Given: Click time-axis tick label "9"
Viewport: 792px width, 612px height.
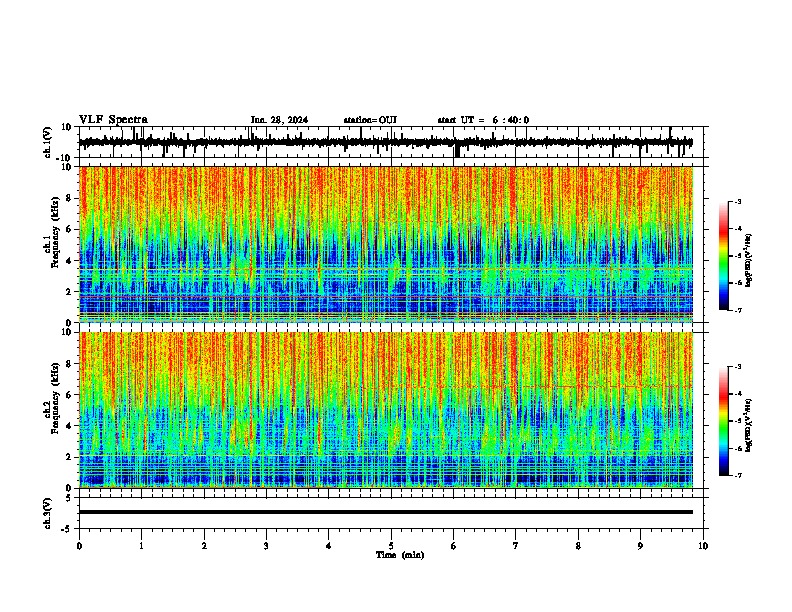Looking at the screenshot, I should pos(640,546).
